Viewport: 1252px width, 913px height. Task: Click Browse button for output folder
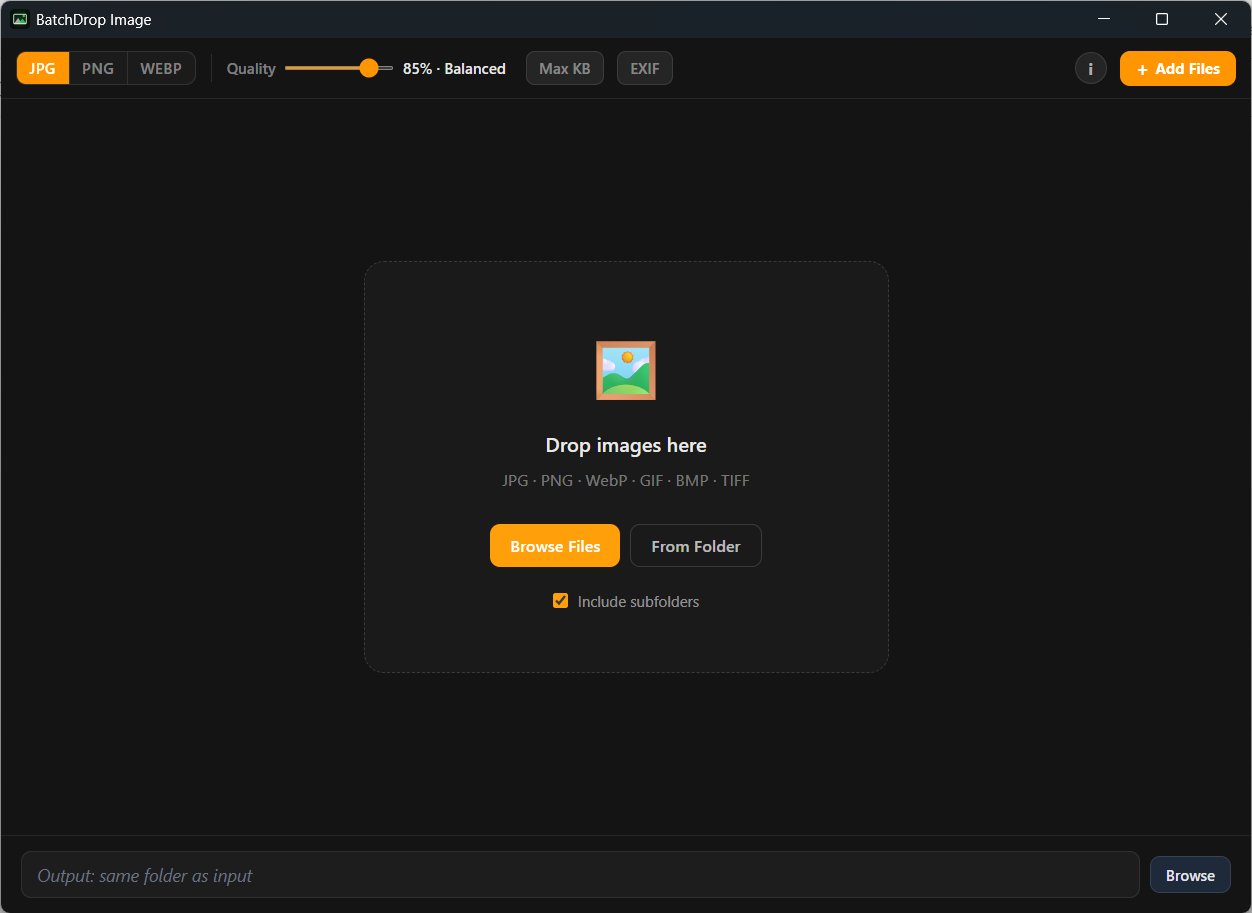1190,875
